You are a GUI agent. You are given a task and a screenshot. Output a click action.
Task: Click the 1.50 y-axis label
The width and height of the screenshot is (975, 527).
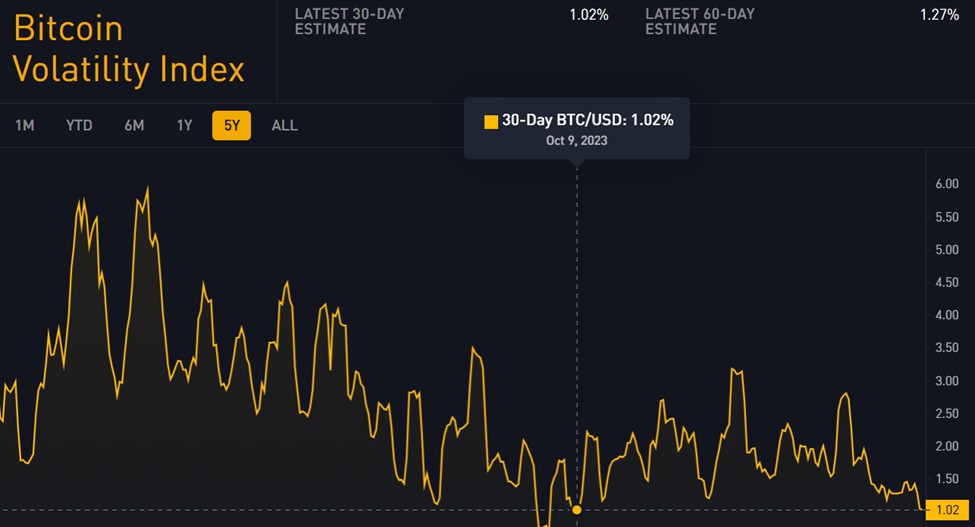[947, 479]
